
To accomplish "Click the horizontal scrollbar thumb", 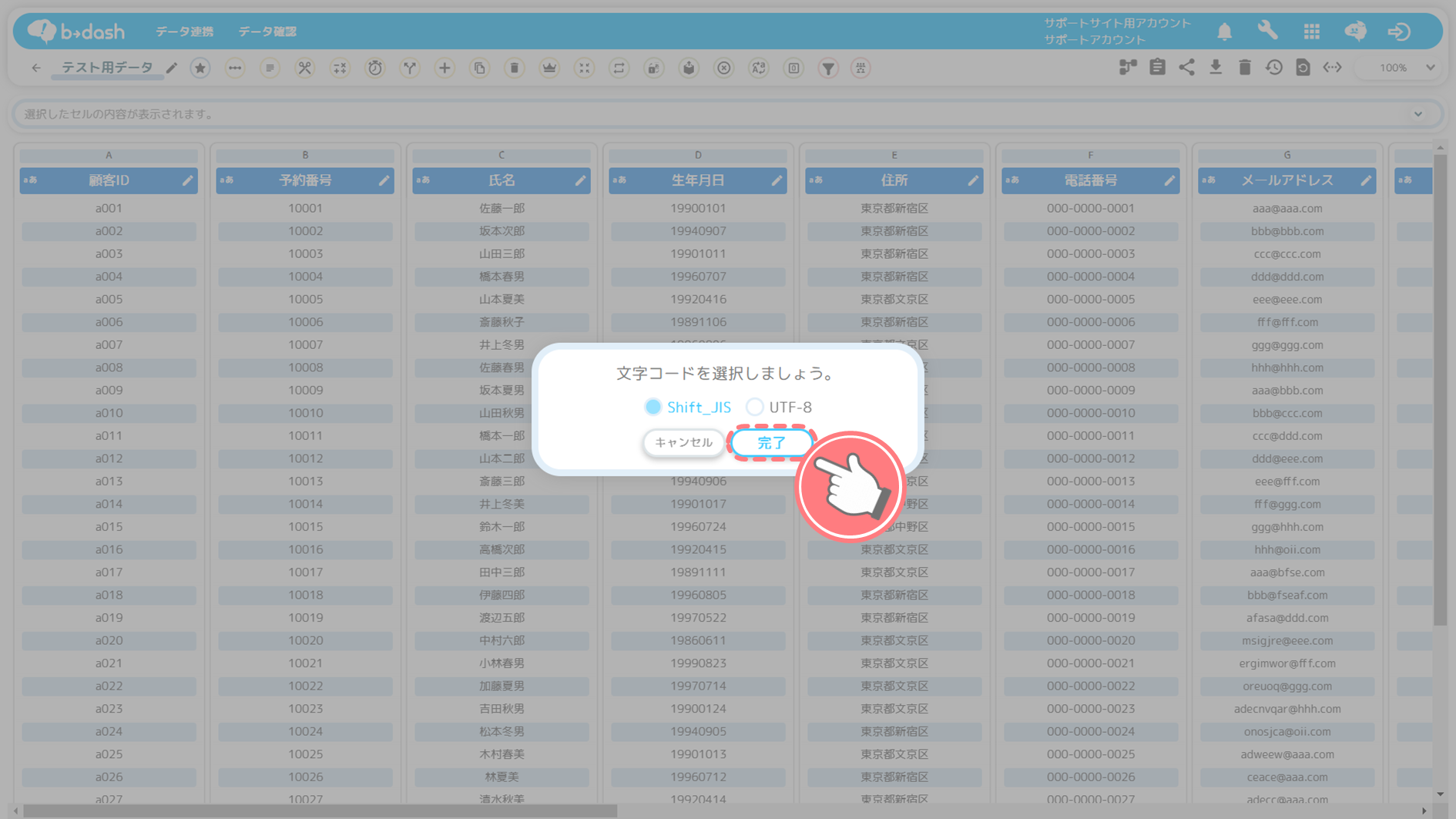I will coord(320,811).
